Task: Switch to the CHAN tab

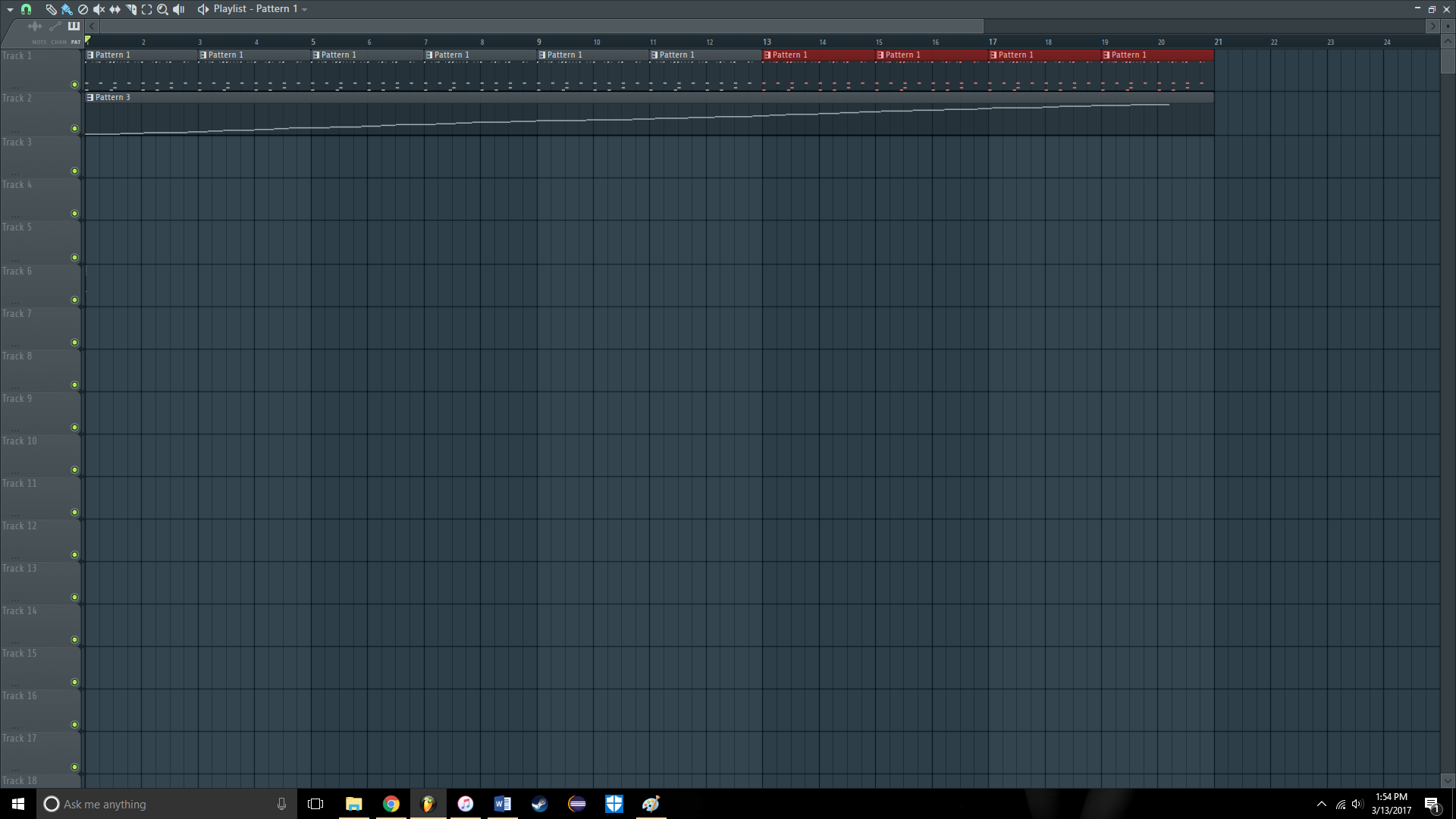Action: [58, 42]
